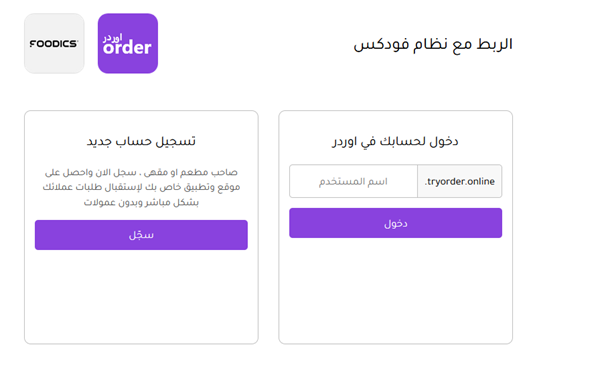Viewport: 608px width, 367px height.
Task: Click the .tryorder.online domain suffix box
Action: pyautogui.click(x=459, y=182)
